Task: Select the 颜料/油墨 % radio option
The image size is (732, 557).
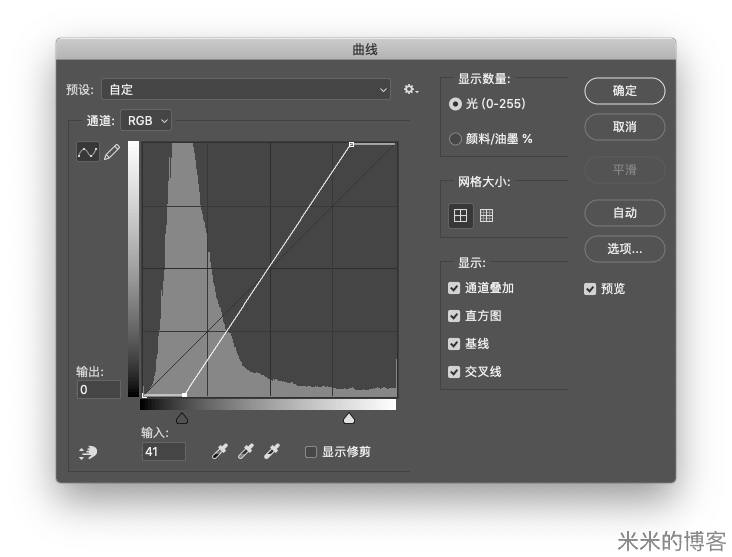Action: (456, 139)
